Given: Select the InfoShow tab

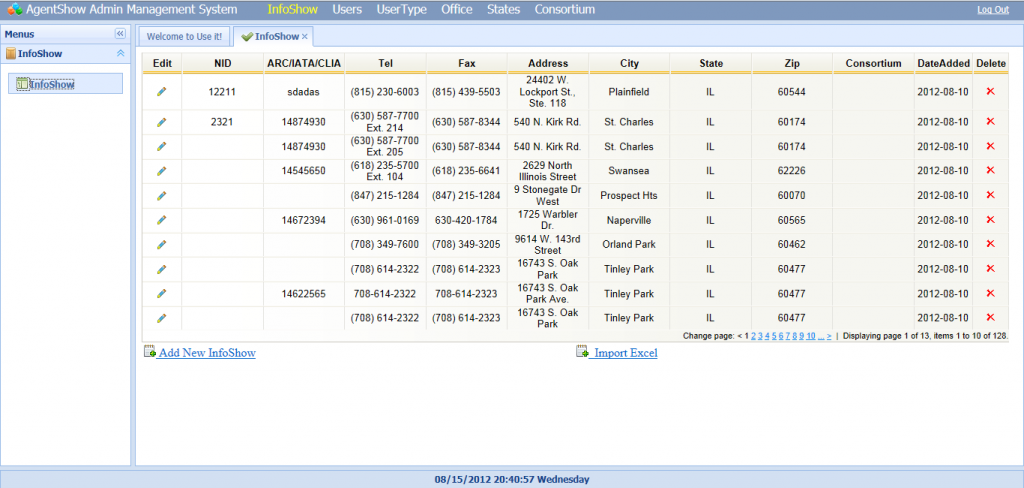Looking at the screenshot, I should (x=272, y=37).
